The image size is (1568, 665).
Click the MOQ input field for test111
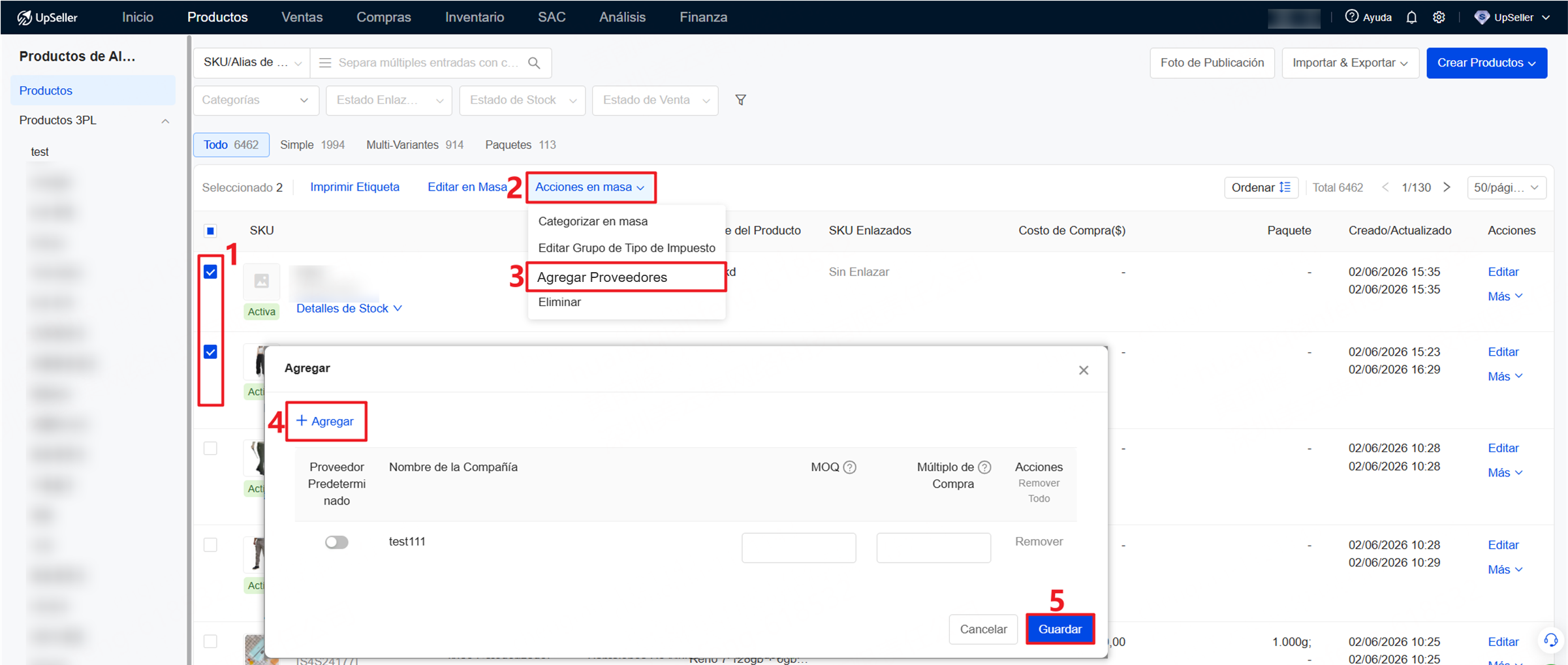pos(798,548)
